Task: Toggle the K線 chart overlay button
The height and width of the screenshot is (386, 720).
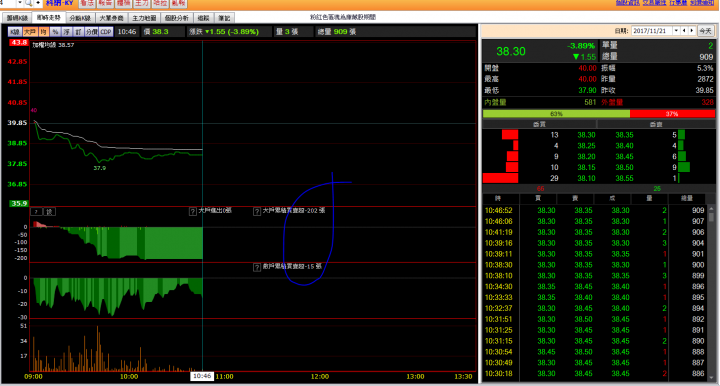Action: [x=15, y=32]
